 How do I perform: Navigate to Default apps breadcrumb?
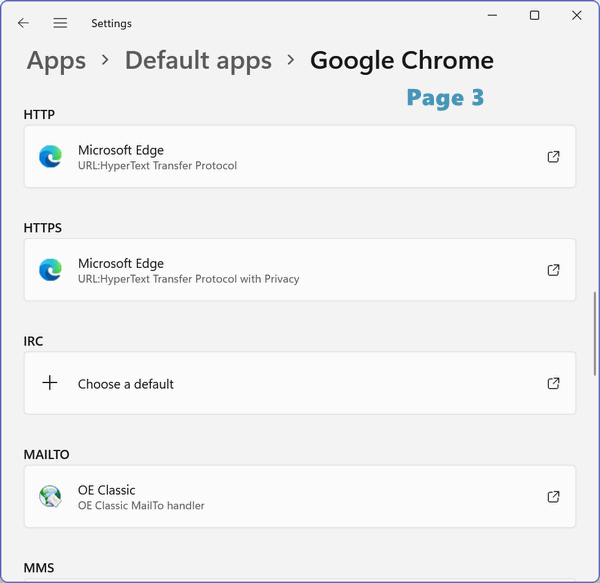198,60
